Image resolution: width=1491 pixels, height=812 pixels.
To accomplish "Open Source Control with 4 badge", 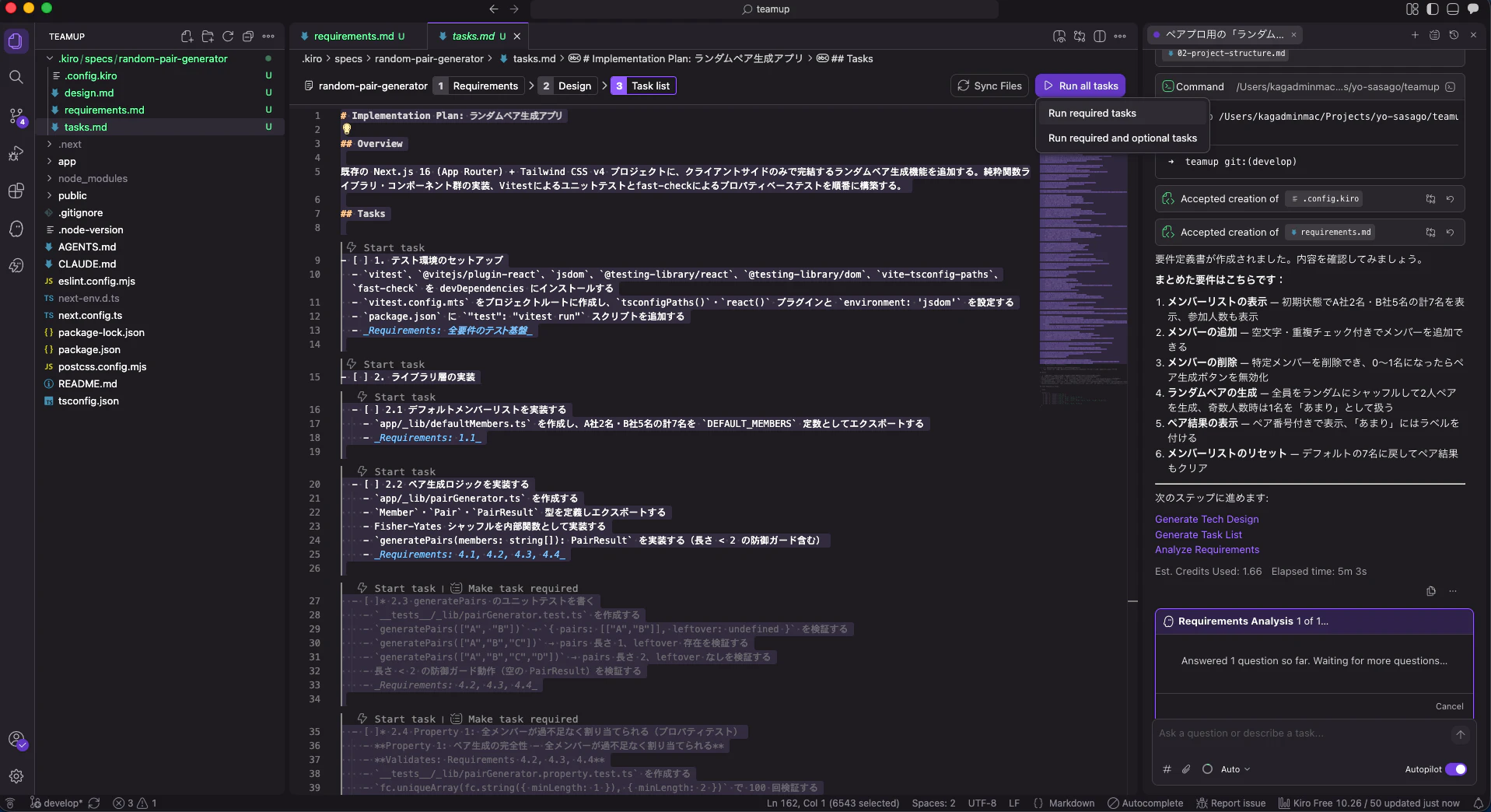I will pyautogui.click(x=16, y=116).
